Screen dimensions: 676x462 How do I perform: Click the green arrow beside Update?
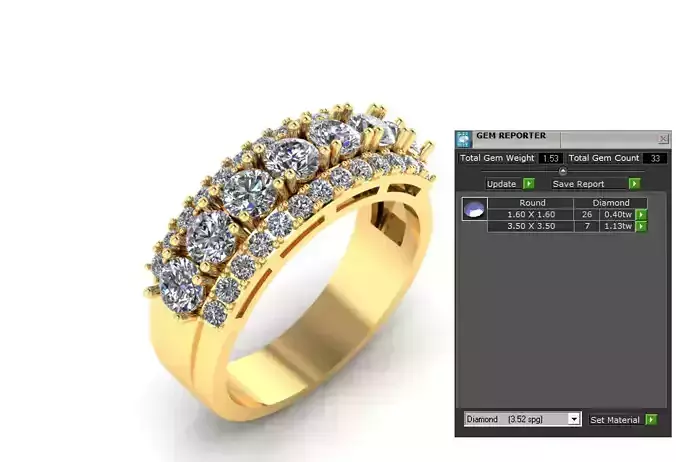click(529, 184)
